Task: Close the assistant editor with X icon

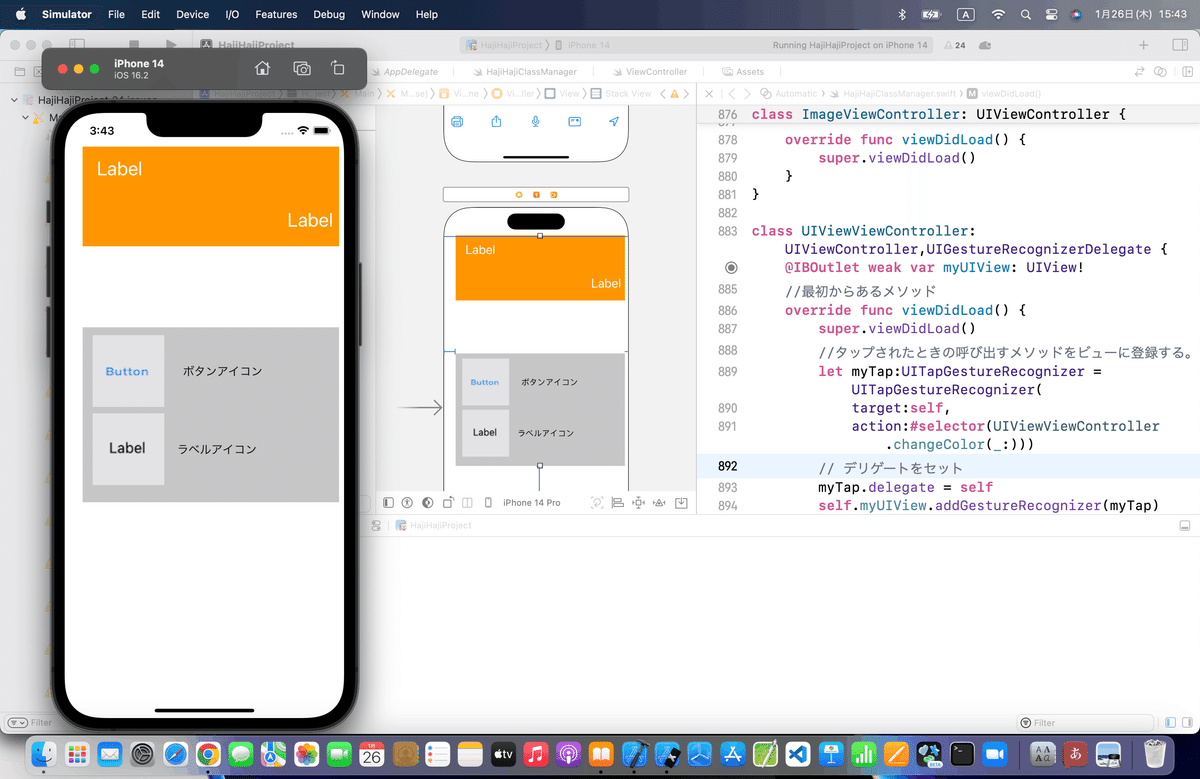Action: click(708, 93)
